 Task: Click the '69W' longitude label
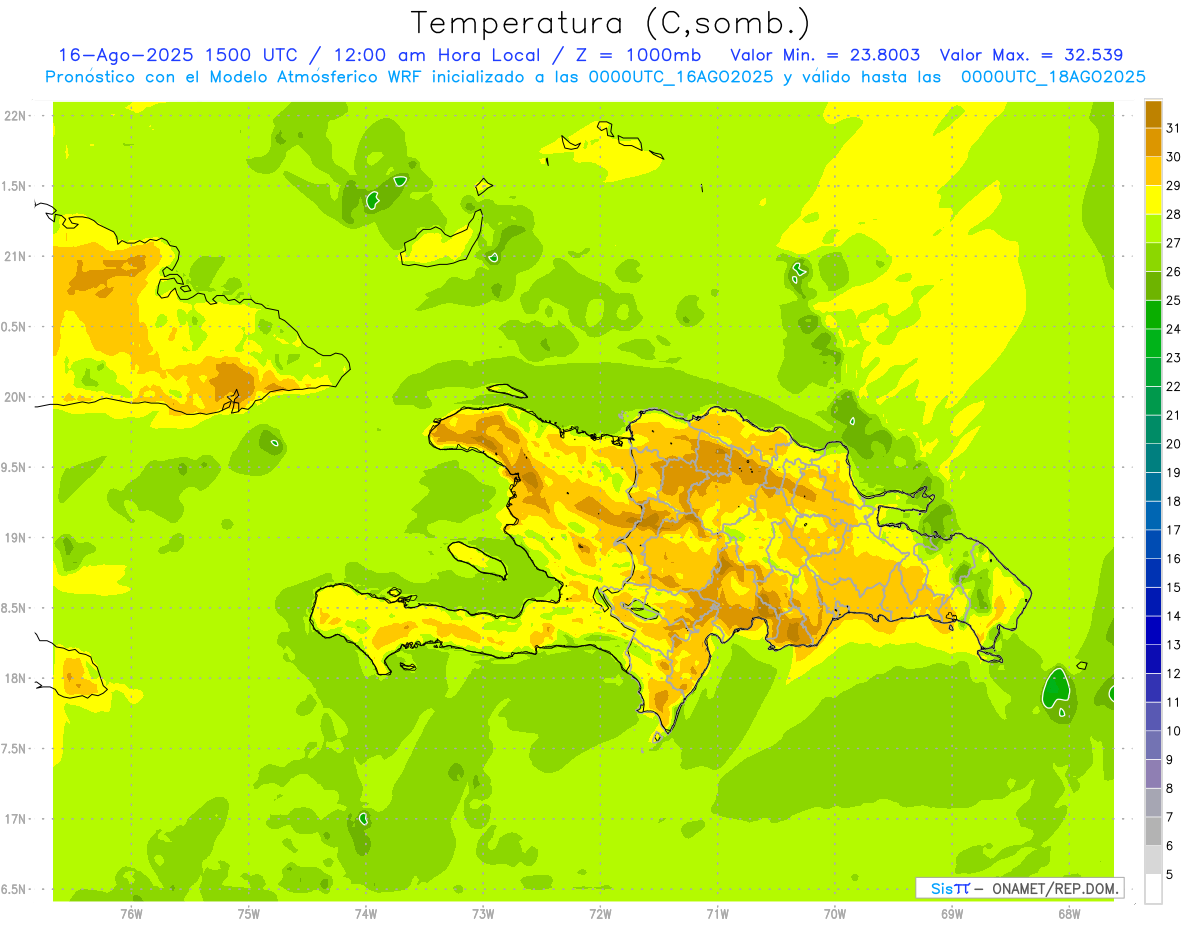[952, 912]
